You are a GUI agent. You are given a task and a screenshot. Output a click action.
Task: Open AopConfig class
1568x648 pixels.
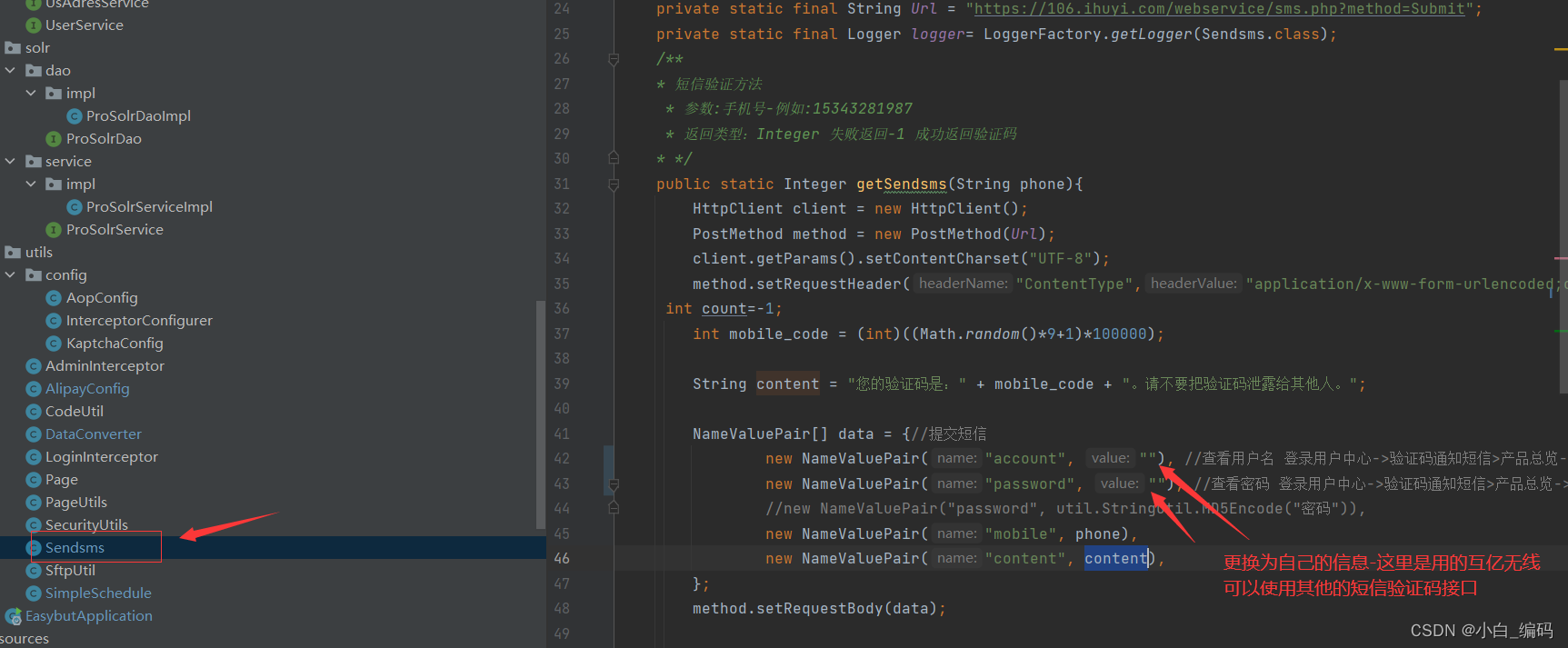(102, 297)
